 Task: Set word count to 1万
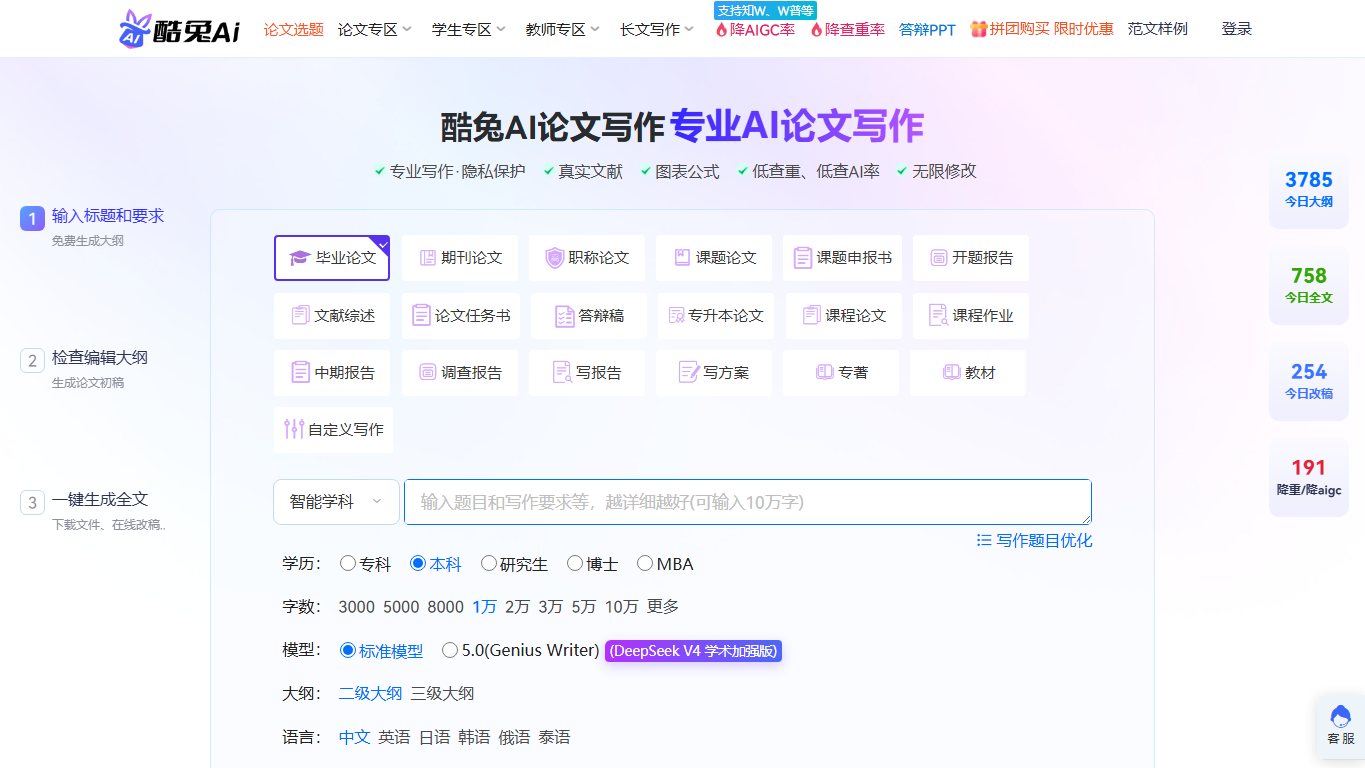click(x=485, y=606)
